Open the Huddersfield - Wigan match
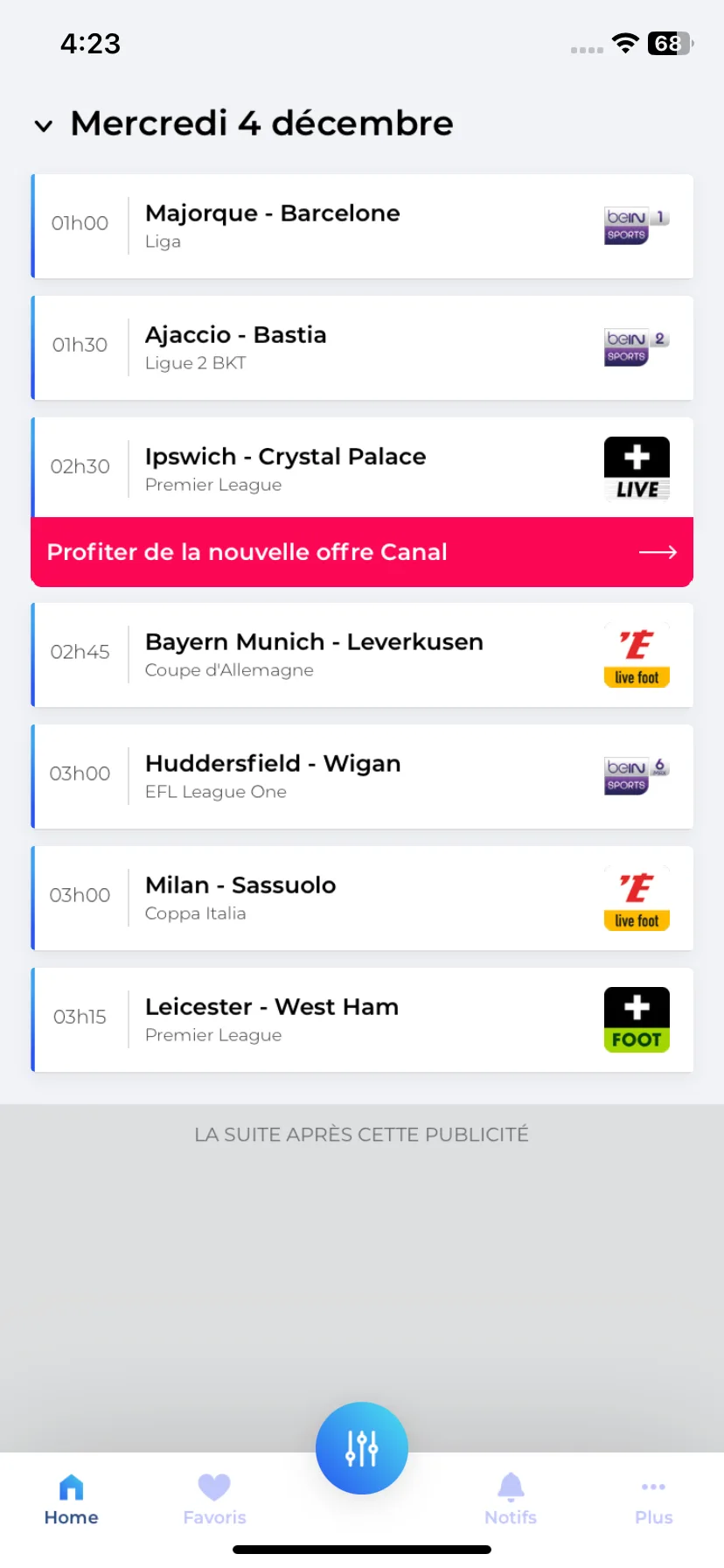The image size is (724, 1568). pyautogui.click(x=362, y=776)
